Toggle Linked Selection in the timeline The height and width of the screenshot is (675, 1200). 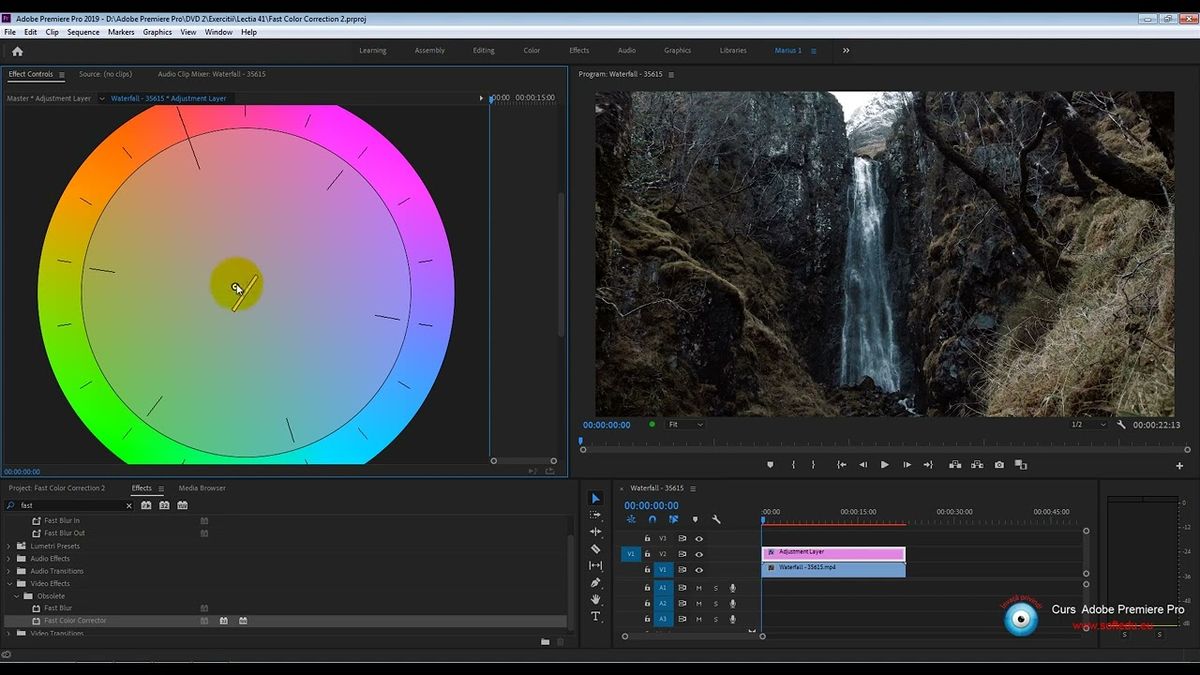tap(673, 519)
